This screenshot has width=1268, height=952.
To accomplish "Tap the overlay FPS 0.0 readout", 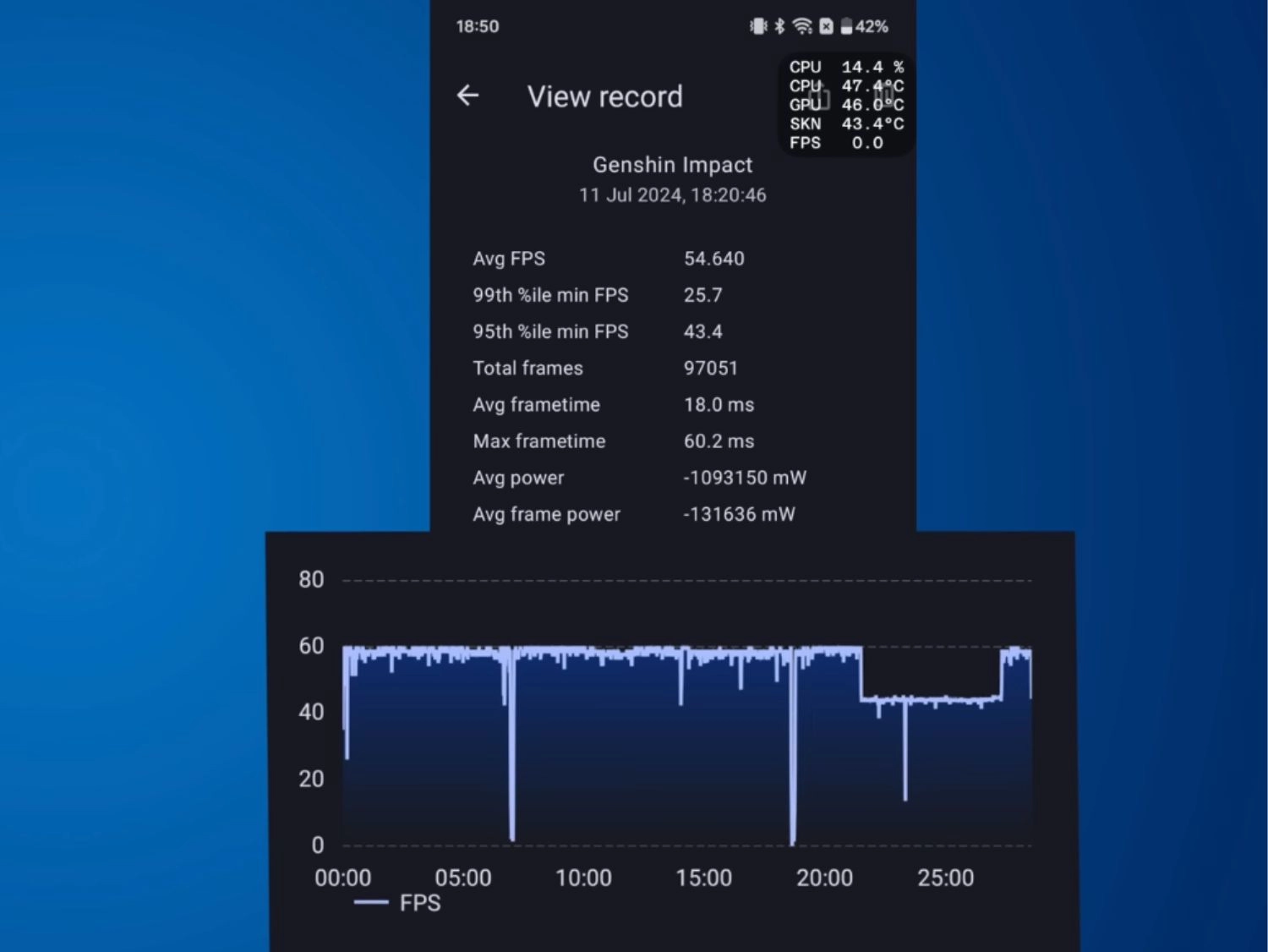I will coord(837,143).
